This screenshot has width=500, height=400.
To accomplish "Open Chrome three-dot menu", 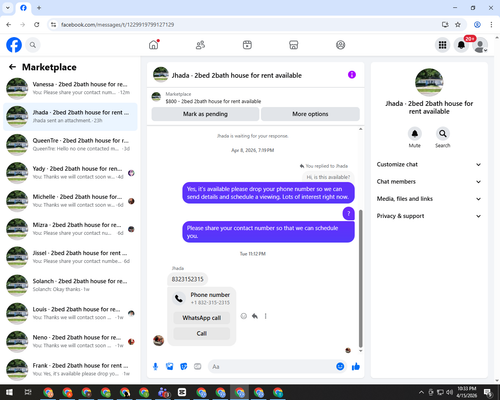I will tap(491, 25).
